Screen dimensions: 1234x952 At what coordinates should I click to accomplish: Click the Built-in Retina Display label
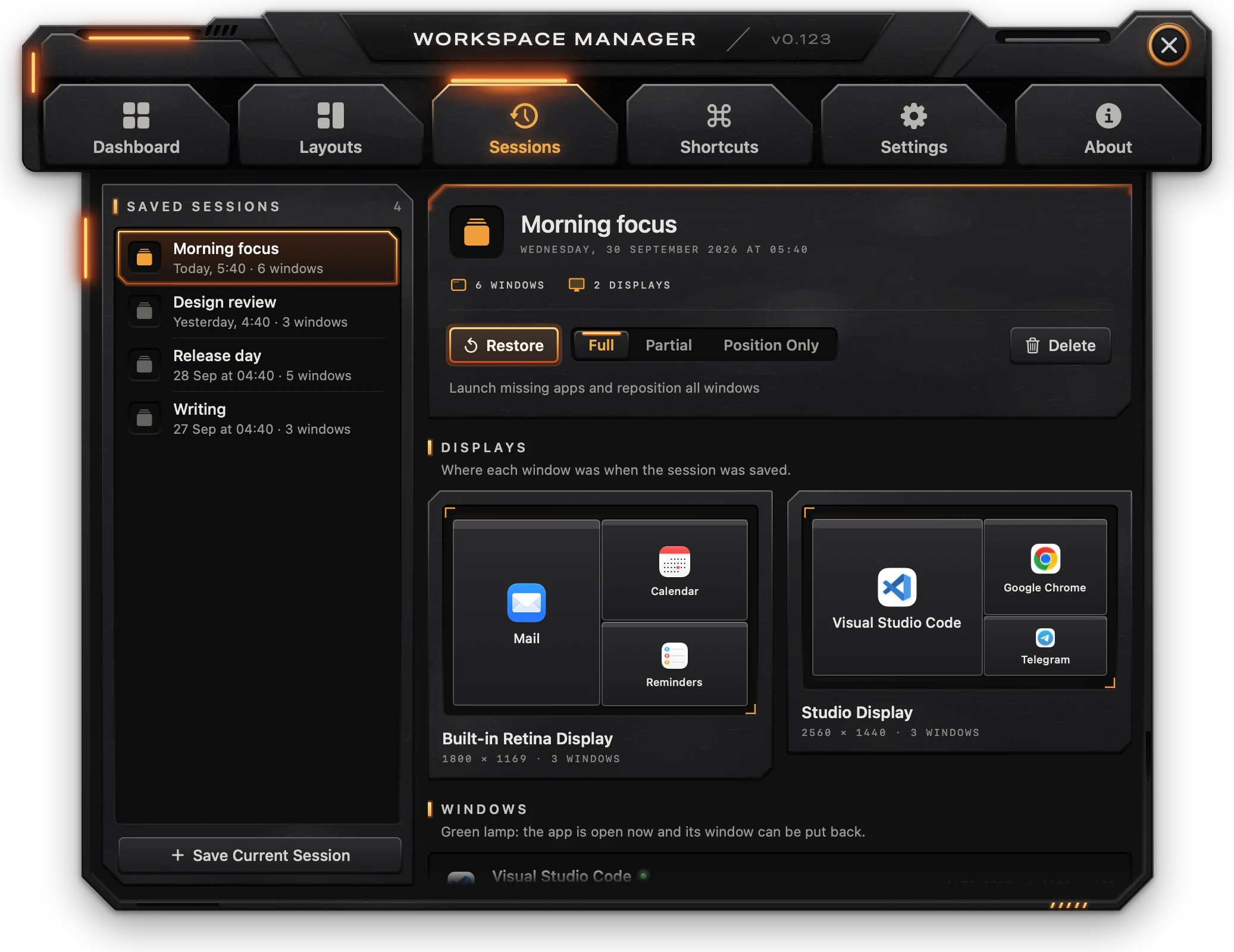tap(527, 738)
